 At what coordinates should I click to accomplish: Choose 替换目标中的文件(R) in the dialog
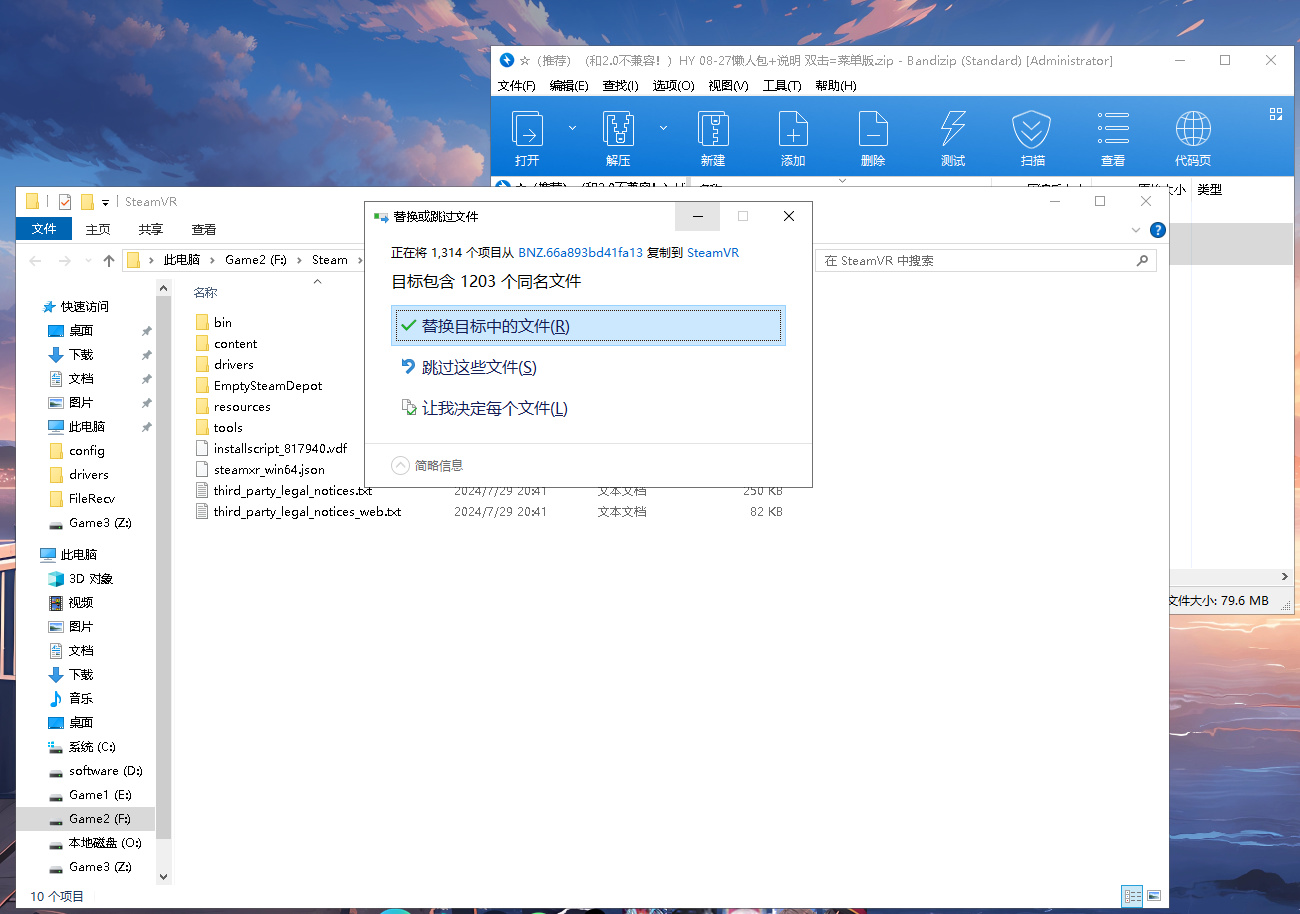click(x=588, y=326)
